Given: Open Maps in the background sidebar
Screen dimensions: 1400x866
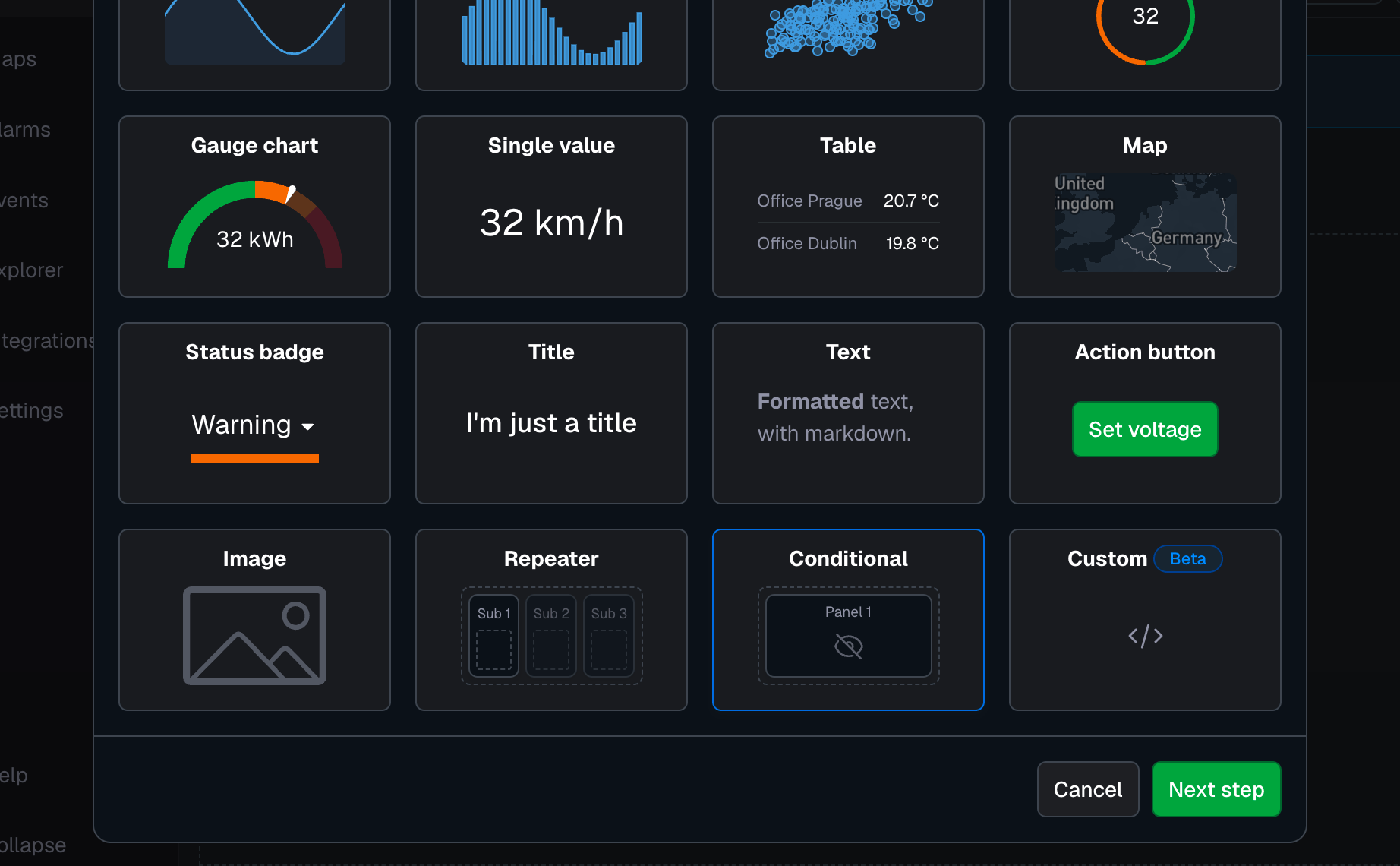Looking at the screenshot, I should tap(18, 59).
